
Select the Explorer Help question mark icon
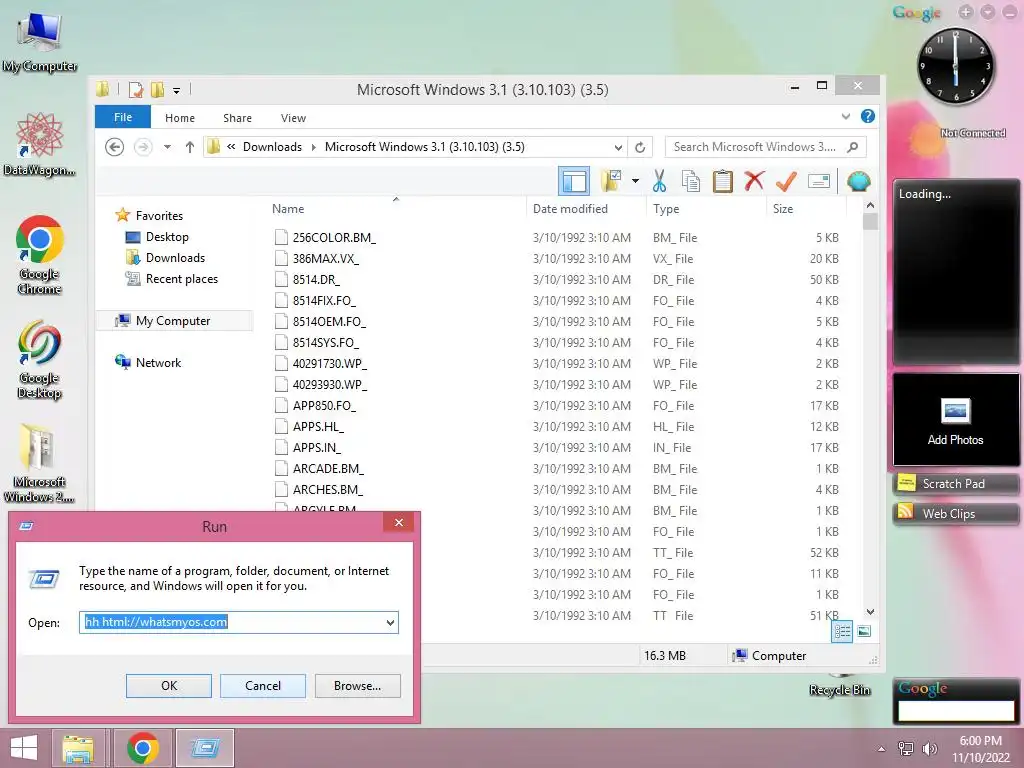click(867, 116)
